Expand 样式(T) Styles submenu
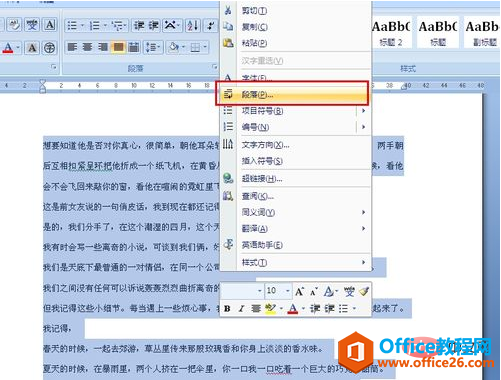The width and height of the screenshot is (501, 380). click(295, 263)
